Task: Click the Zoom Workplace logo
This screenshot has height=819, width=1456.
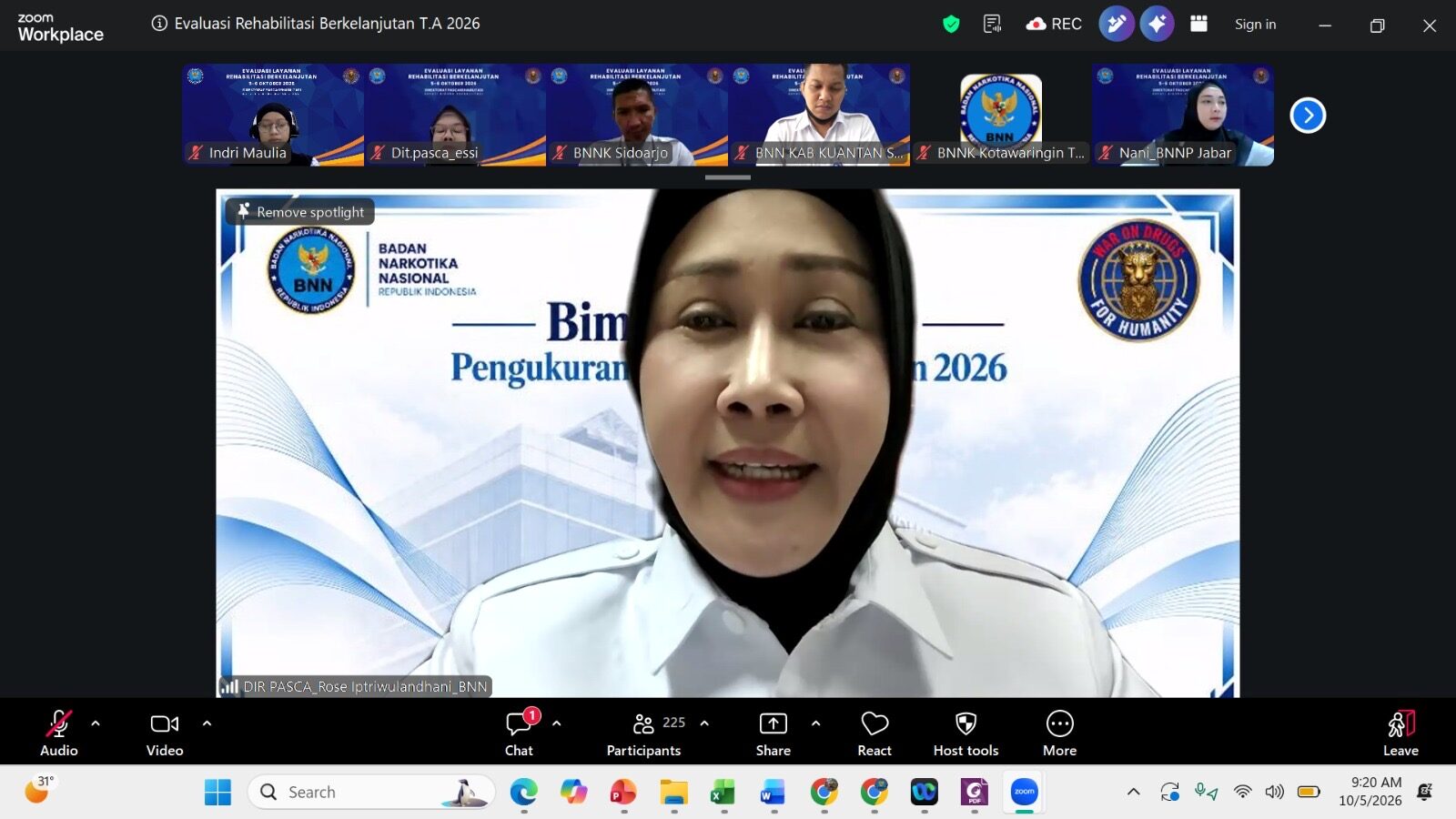Action: click(x=60, y=28)
